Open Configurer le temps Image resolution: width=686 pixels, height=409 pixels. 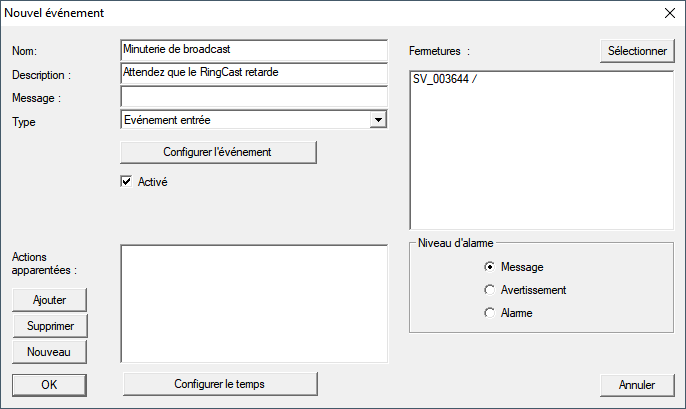click(x=219, y=384)
